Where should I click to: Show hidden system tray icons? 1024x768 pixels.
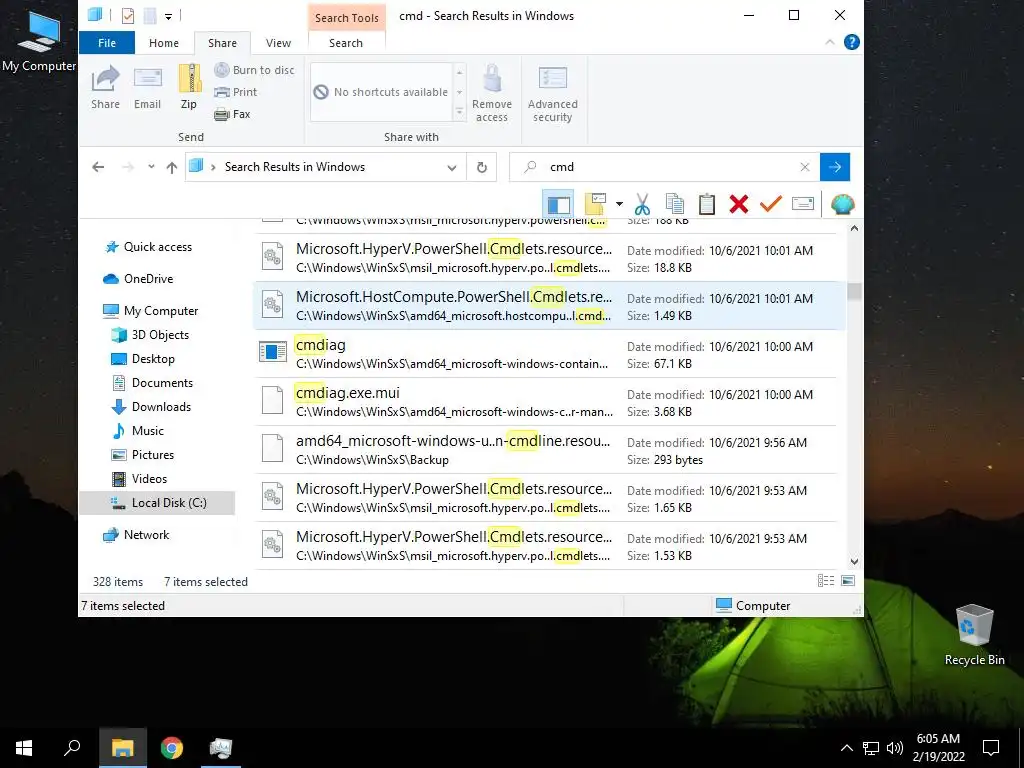(846, 748)
